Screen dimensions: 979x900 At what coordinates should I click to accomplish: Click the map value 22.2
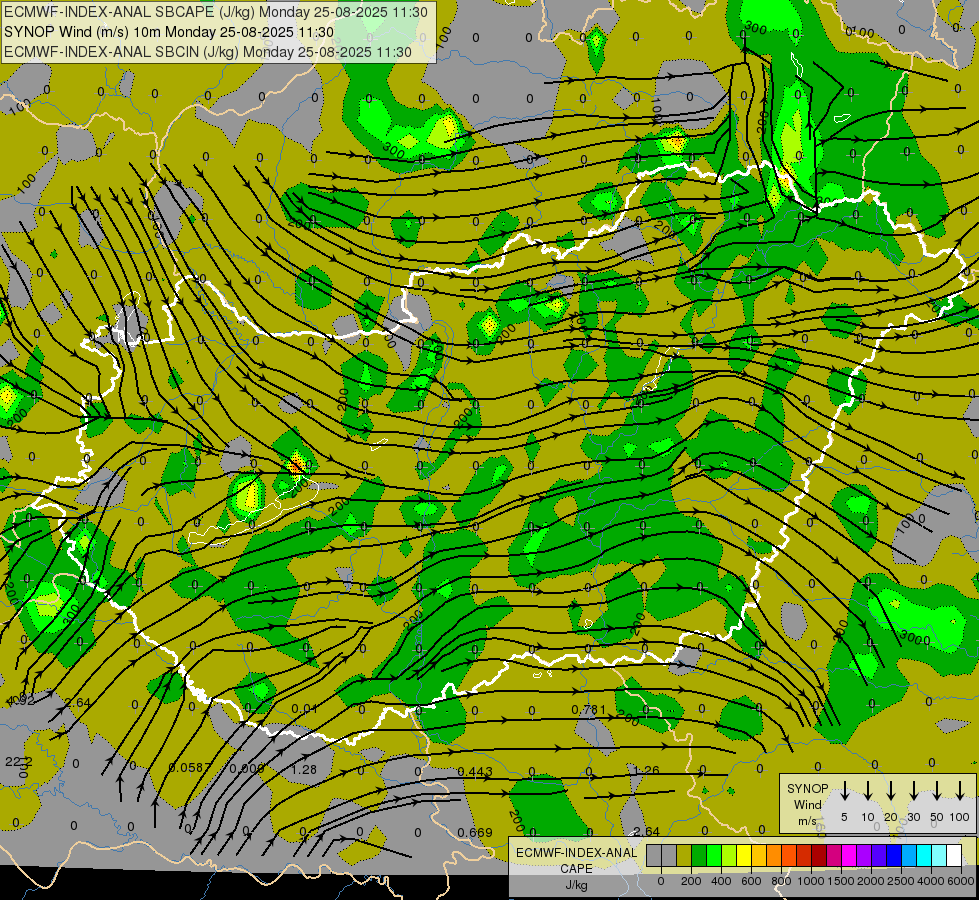pos(18,761)
